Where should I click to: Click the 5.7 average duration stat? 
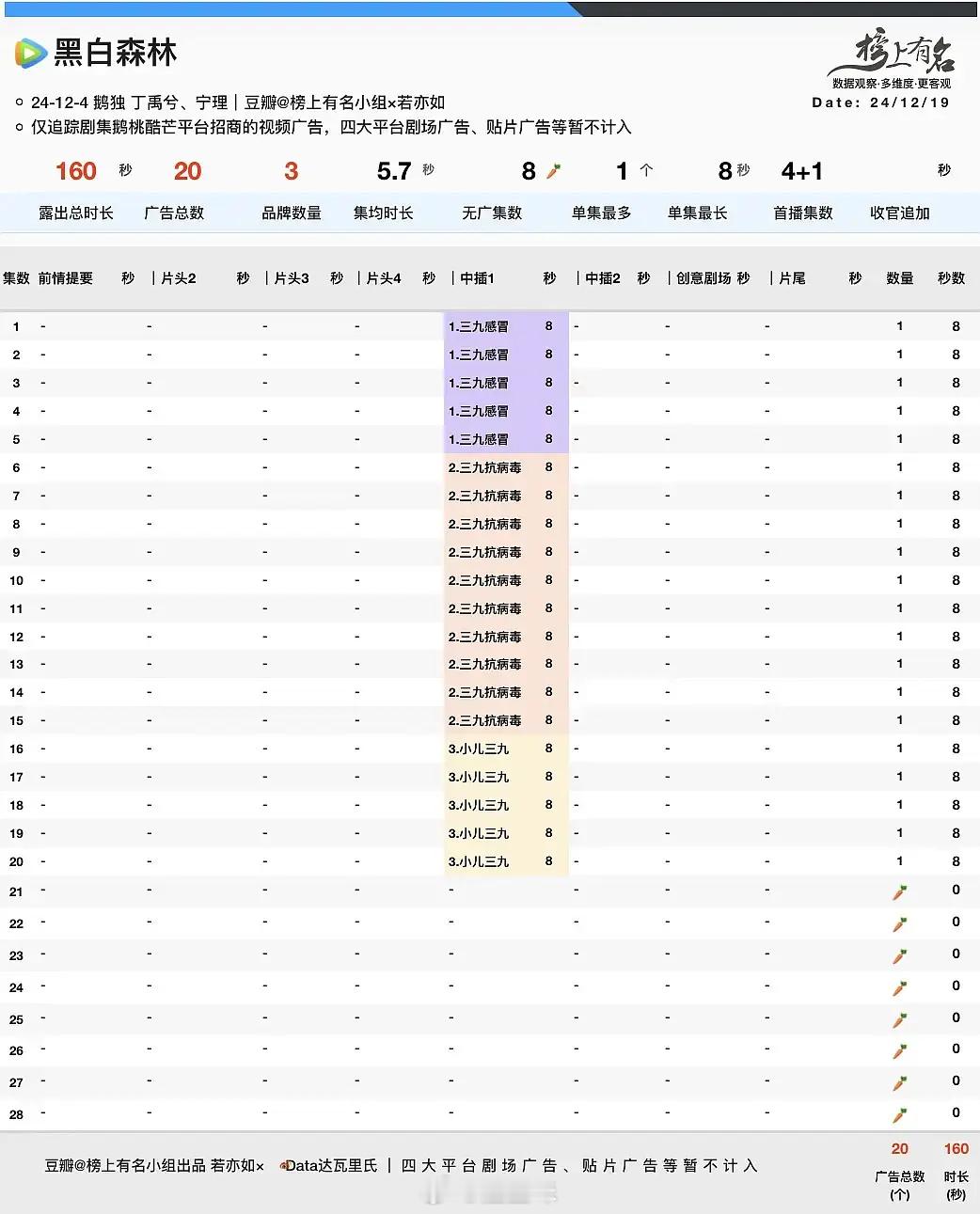(394, 171)
